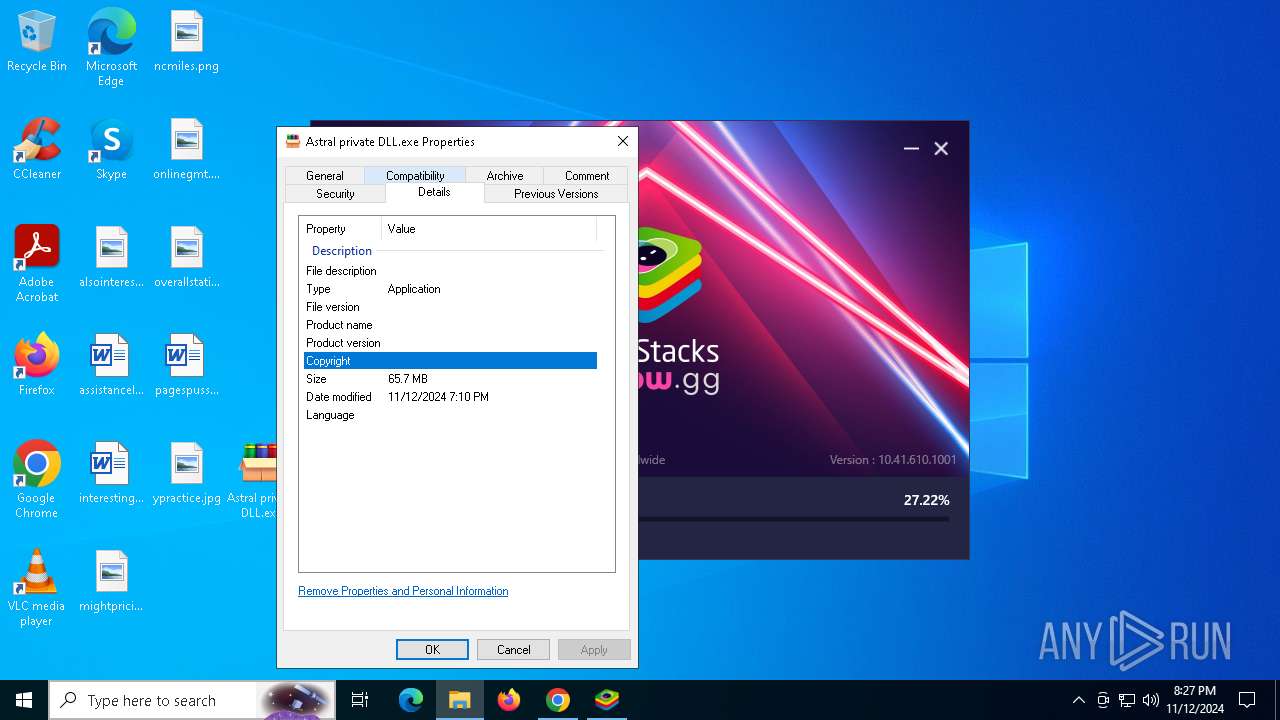The width and height of the screenshot is (1280, 720).
Task: Click the Value column header
Action: [489, 229]
